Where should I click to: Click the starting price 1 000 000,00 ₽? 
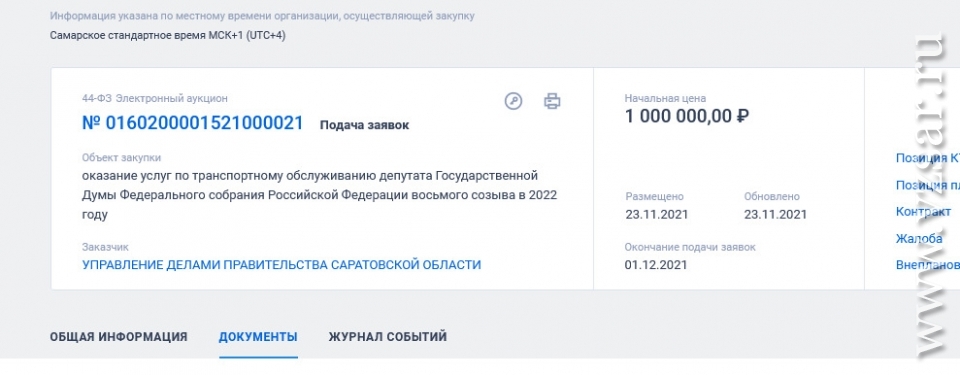click(687, 116)
